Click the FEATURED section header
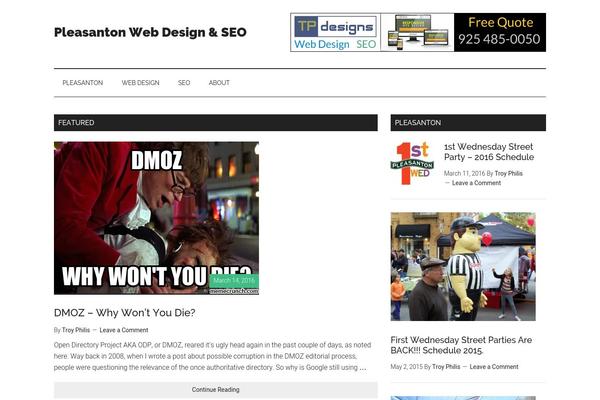The width and height of the screenshot is (600, 400). [215, 122]
